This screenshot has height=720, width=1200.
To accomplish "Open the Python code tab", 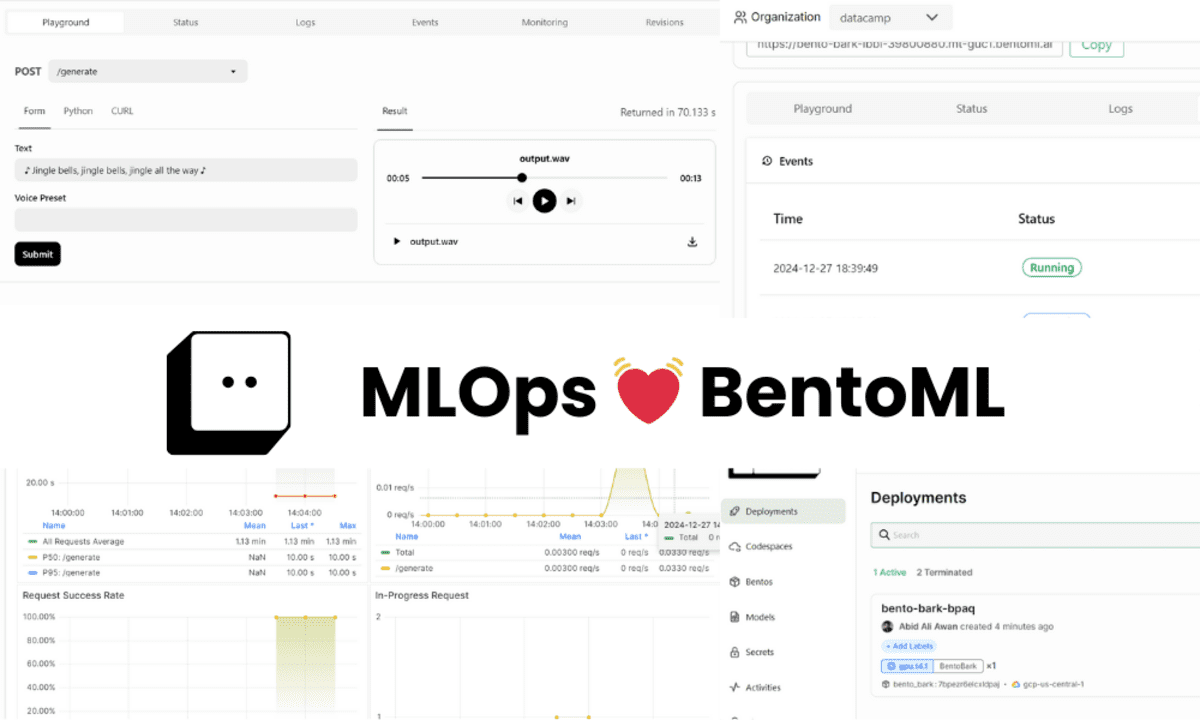I will [x=78, y=111].
